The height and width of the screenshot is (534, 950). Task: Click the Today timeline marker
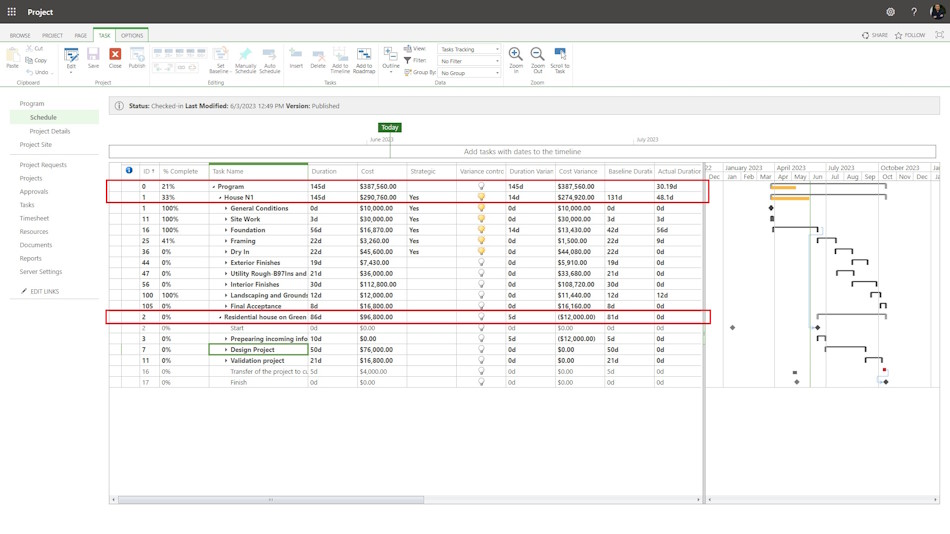[390, 127]
